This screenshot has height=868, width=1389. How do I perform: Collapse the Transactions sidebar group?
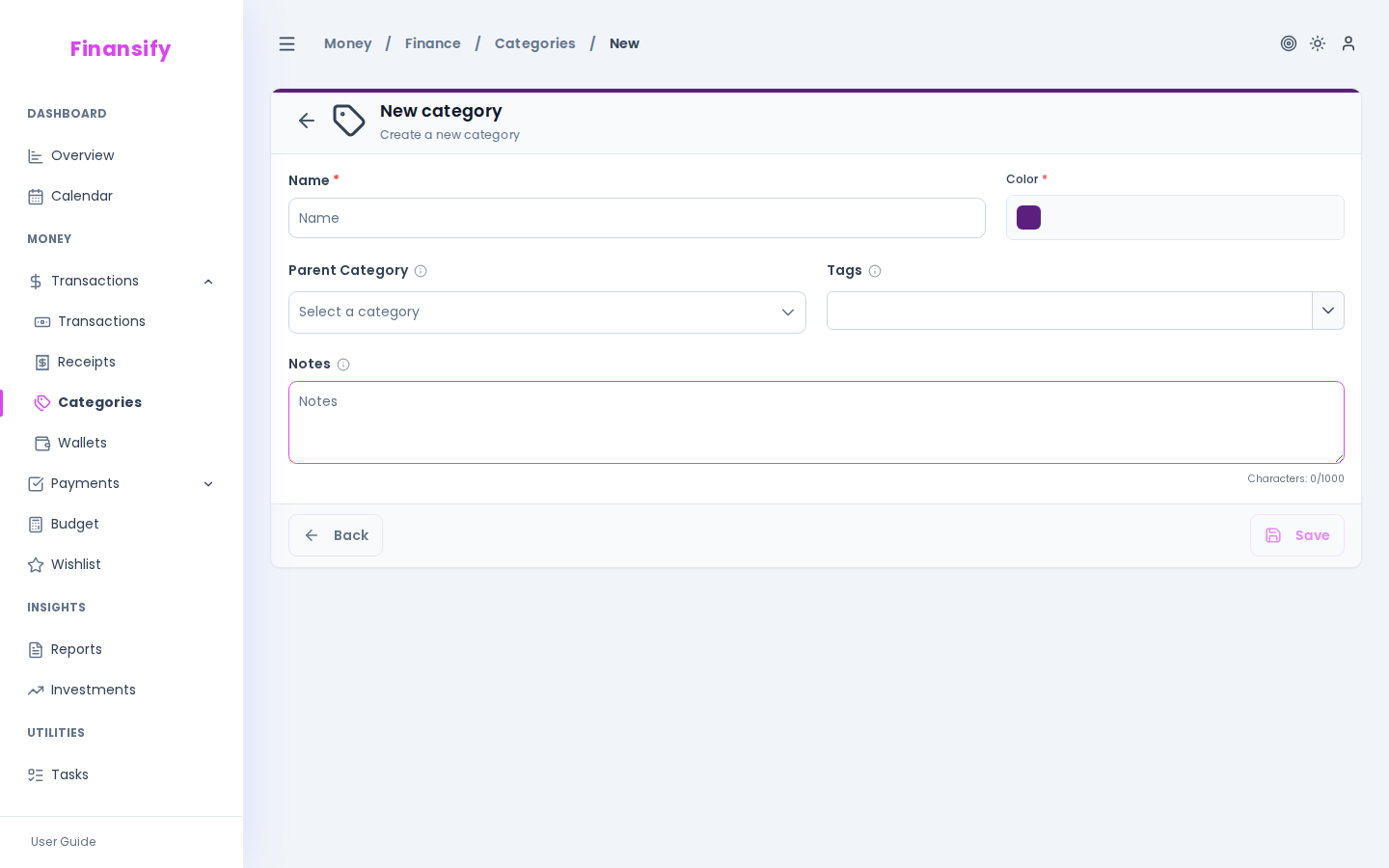pyautogui.click(x=209, y=282)
